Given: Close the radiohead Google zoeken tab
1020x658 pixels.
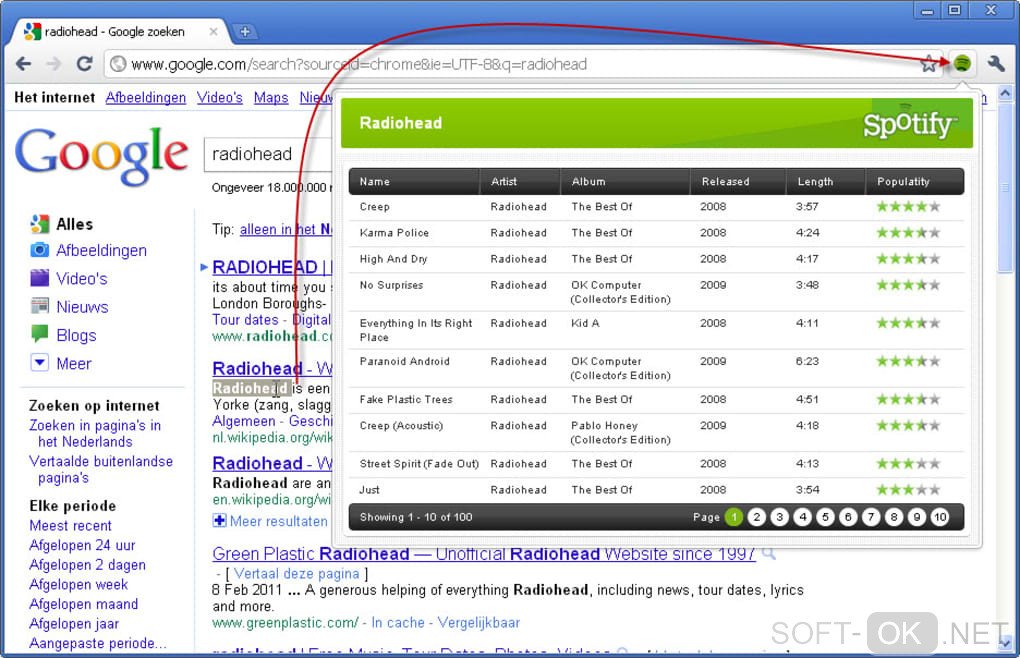Looking at the screenshot, I should pos(213,31).
